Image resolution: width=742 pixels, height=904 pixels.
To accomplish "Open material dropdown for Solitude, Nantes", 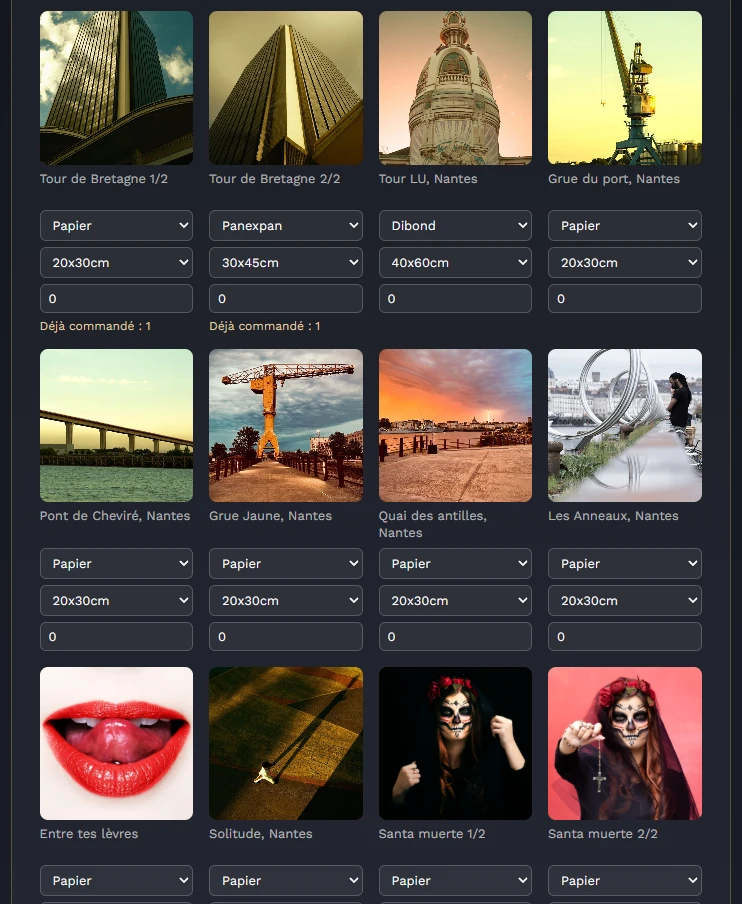I will click(286, 880).
